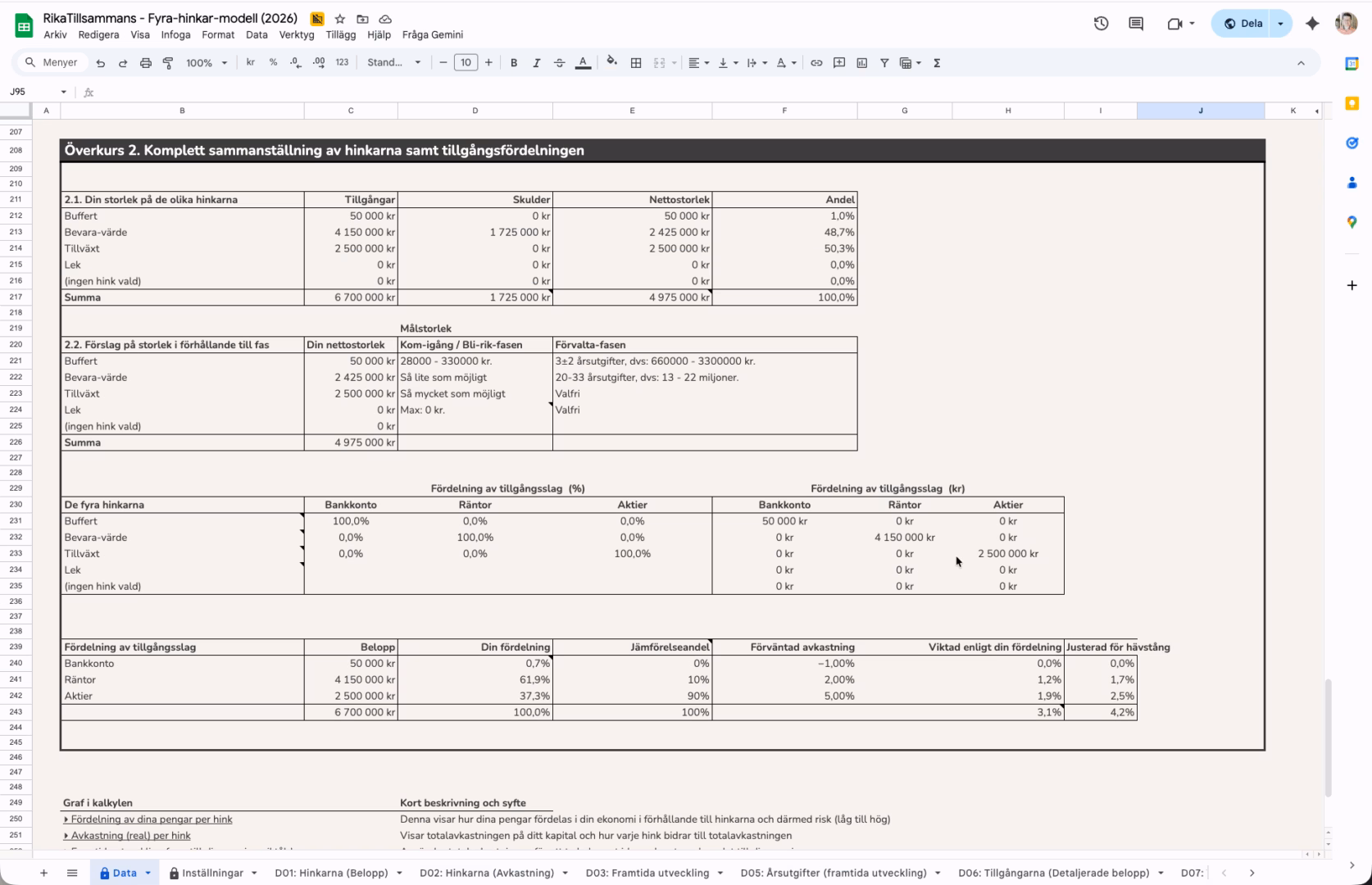The width and height of the screenshot is (1372, 885).
Task: Click the functions sigma icon
Action: tap(937, 63)
